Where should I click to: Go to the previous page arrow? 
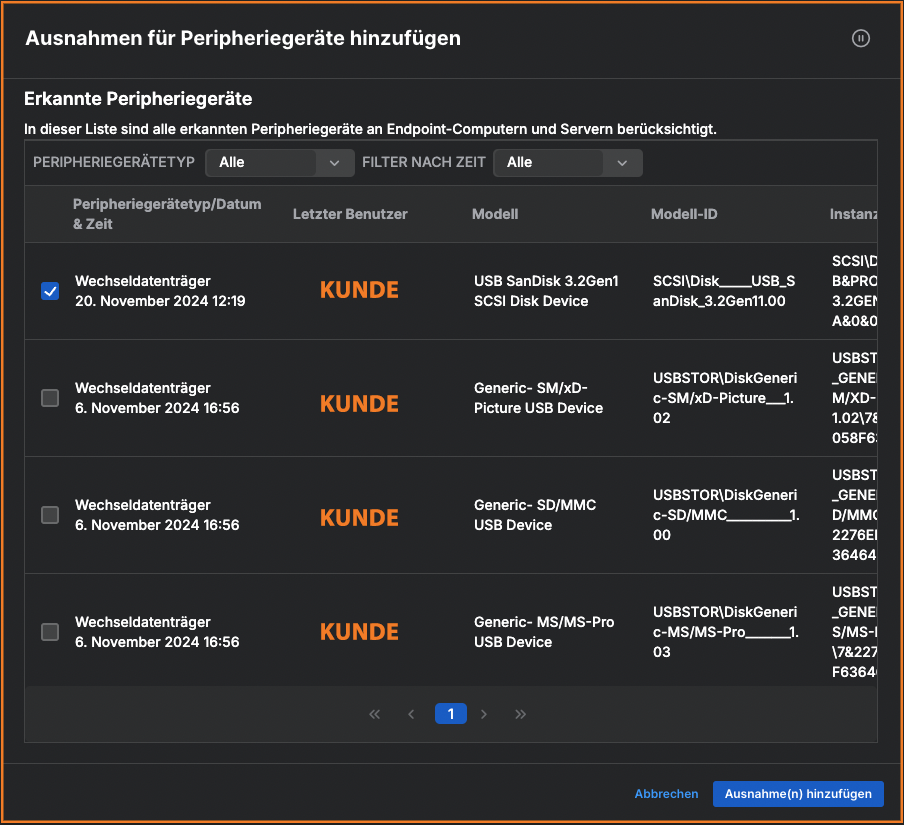coord(411,714)
